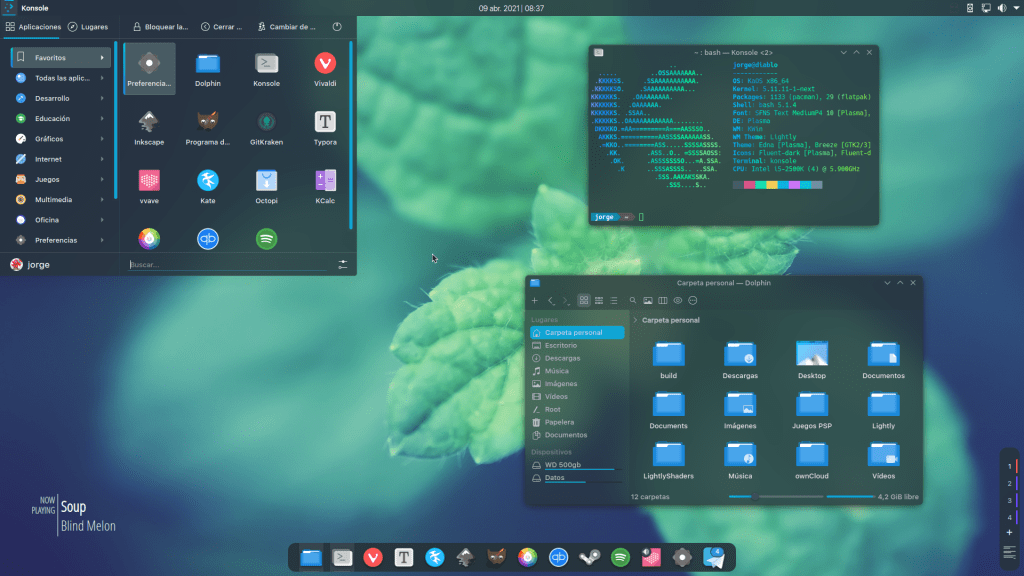Image resolution: width=1024 pixels, height=576 pixels.
Task: Open Telegram from the dock
Action: coord(714,557)
